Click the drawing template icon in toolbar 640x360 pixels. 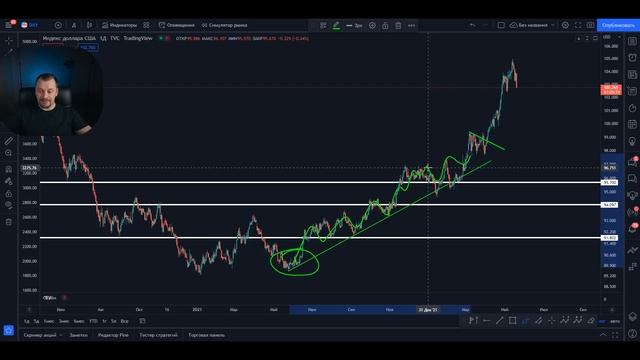click(x=323, y=25)
